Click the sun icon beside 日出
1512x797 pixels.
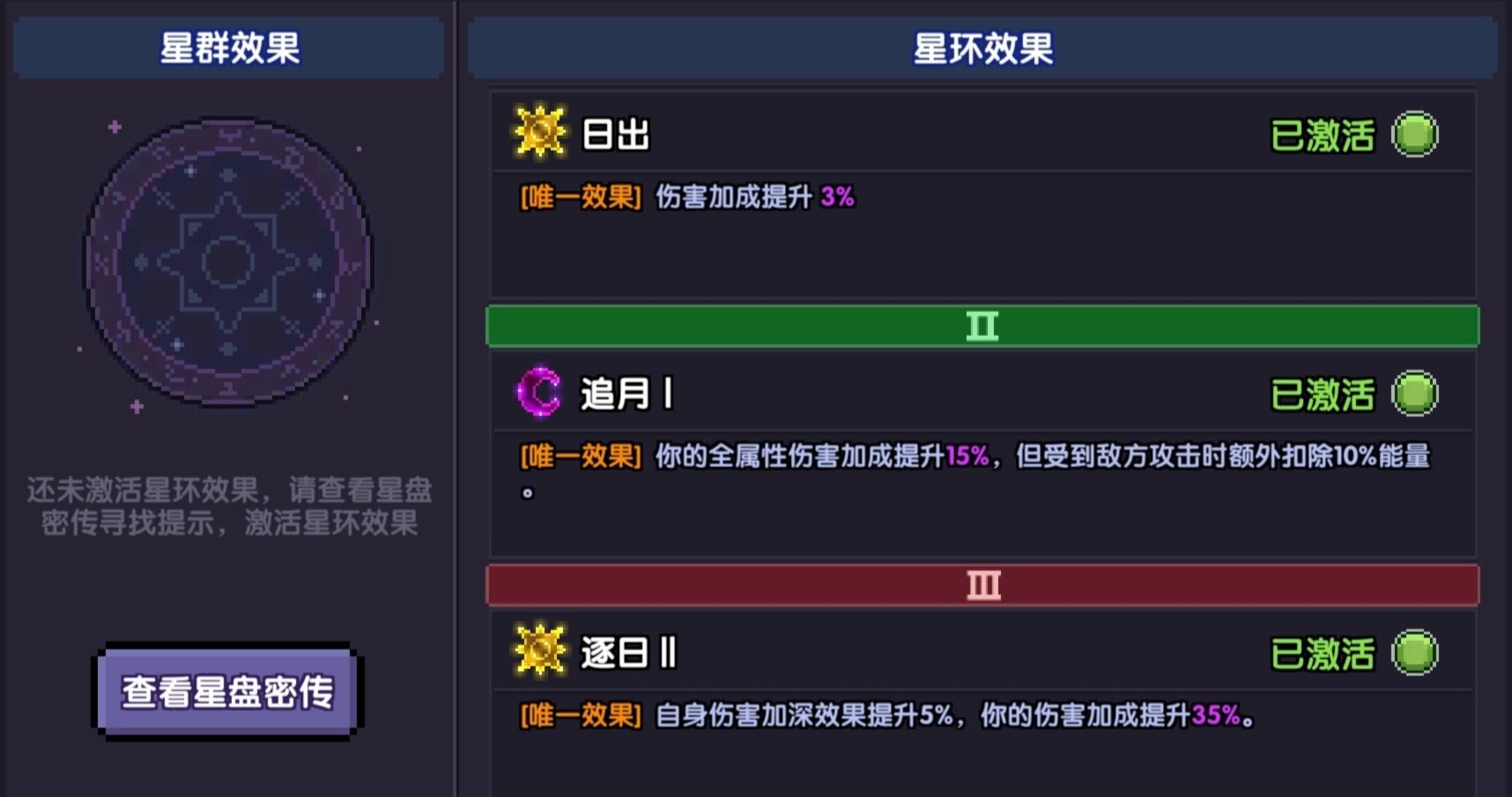539,132
